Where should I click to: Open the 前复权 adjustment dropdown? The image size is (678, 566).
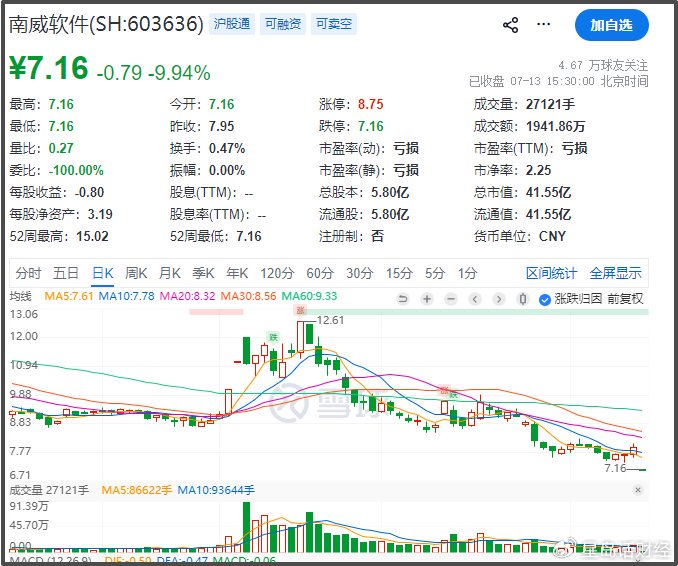(x=625, y=299)
